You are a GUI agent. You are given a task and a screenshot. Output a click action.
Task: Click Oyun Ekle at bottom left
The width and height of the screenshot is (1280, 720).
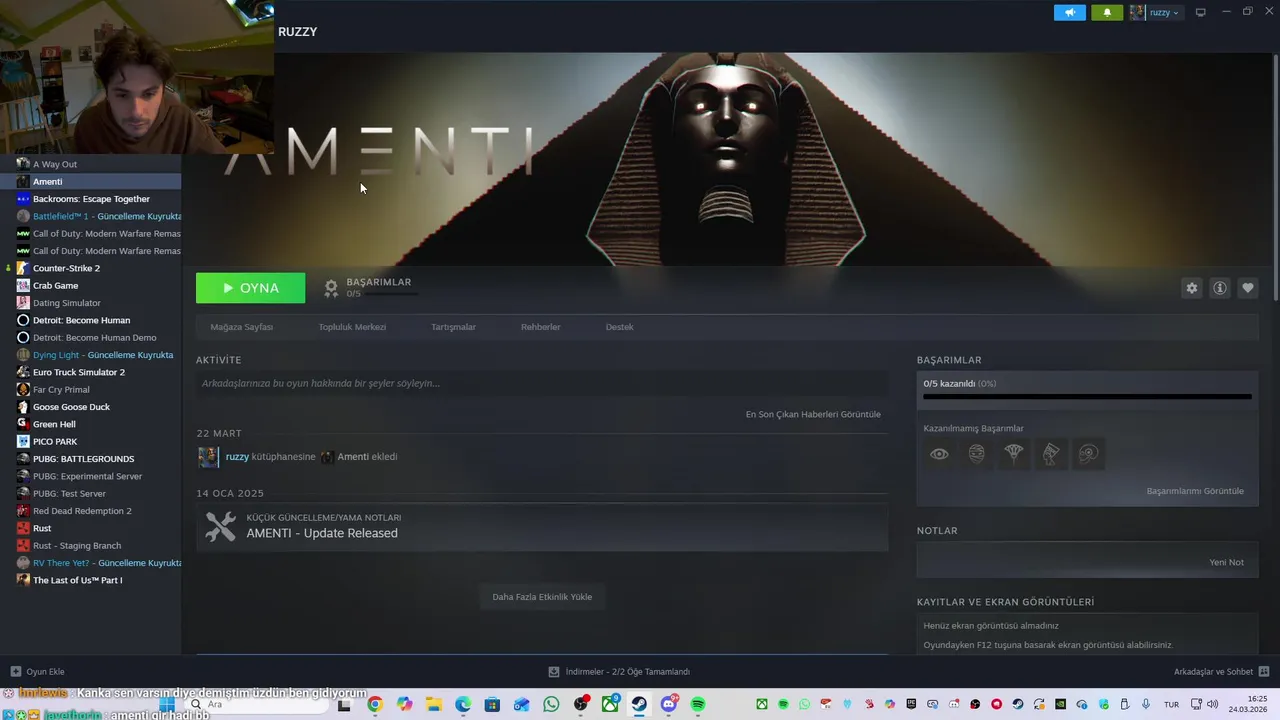(37, 672)
